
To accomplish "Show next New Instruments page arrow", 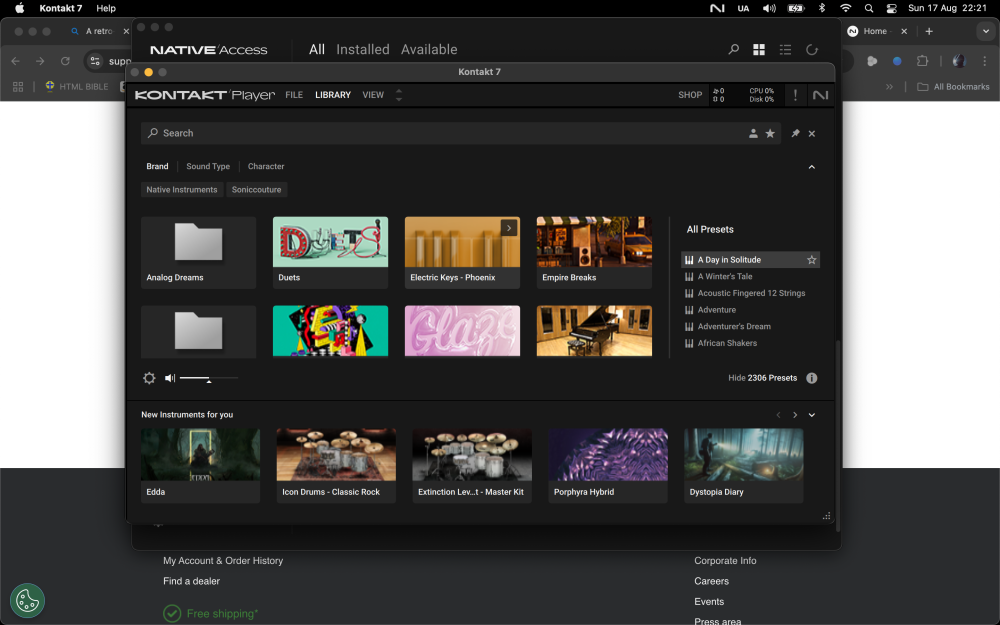I will (x=795, y=415).
